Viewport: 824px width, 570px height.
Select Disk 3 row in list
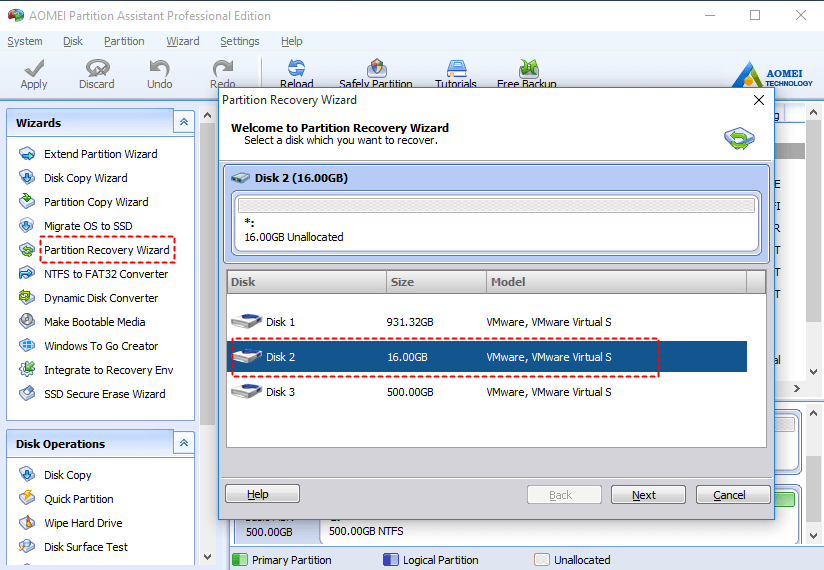coord(487,392)
